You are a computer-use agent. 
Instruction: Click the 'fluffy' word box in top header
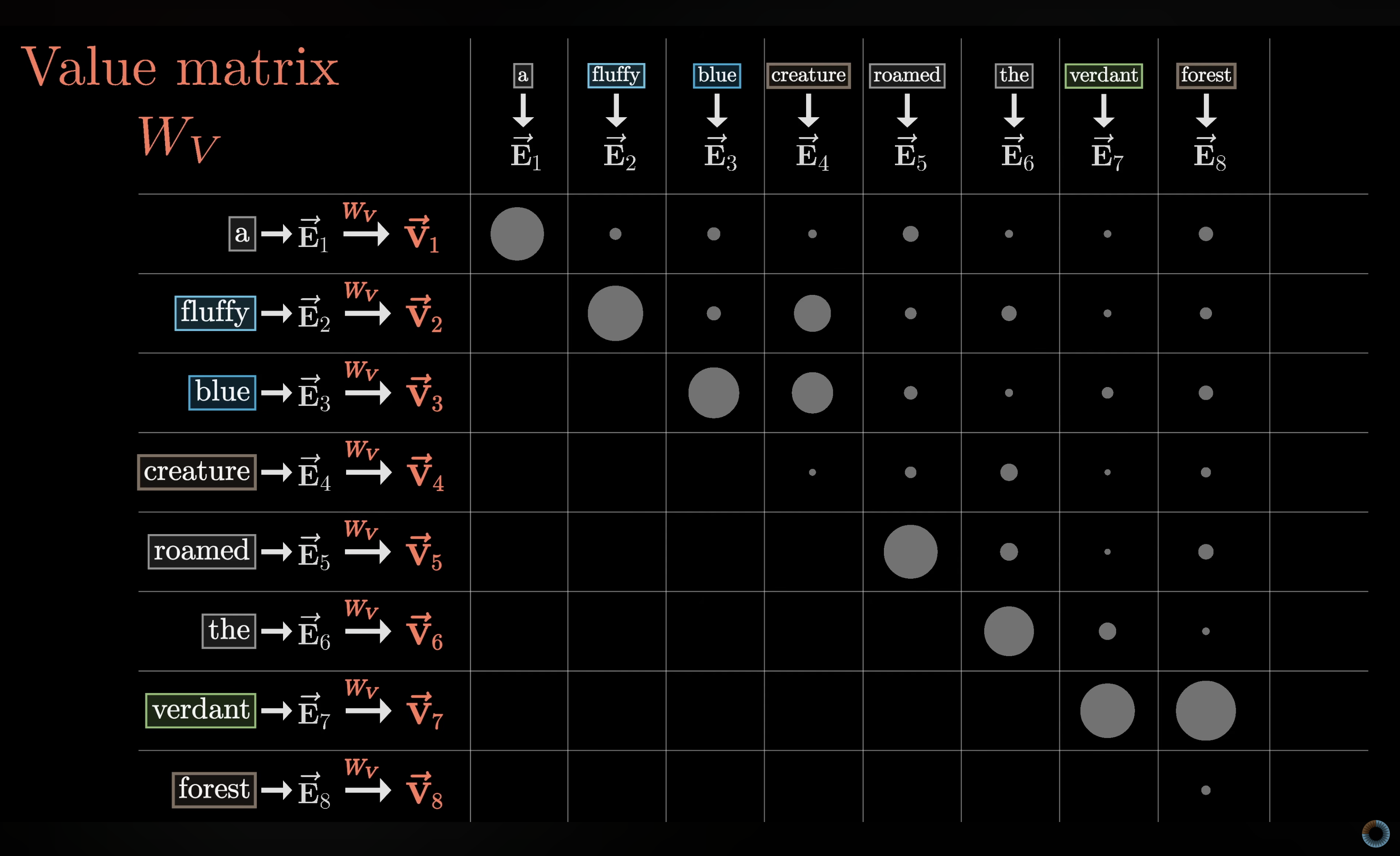pos(616,75)
